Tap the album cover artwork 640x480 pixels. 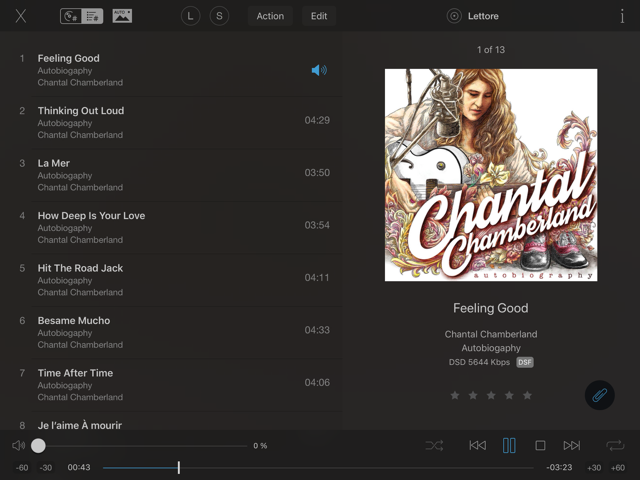click(490, 174)
